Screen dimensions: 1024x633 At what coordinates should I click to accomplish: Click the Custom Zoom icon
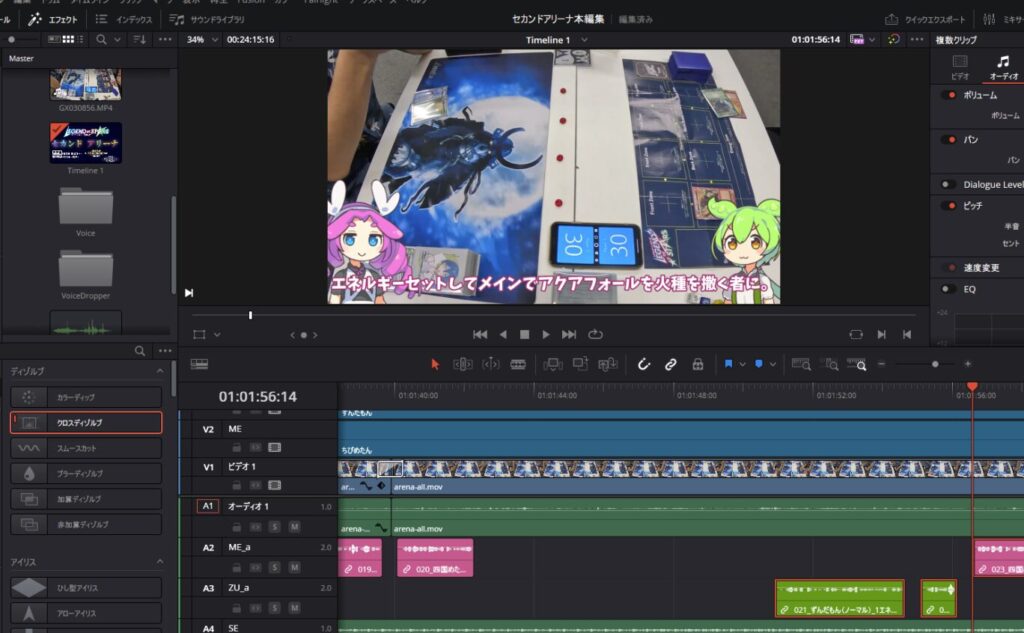[856, 364]
